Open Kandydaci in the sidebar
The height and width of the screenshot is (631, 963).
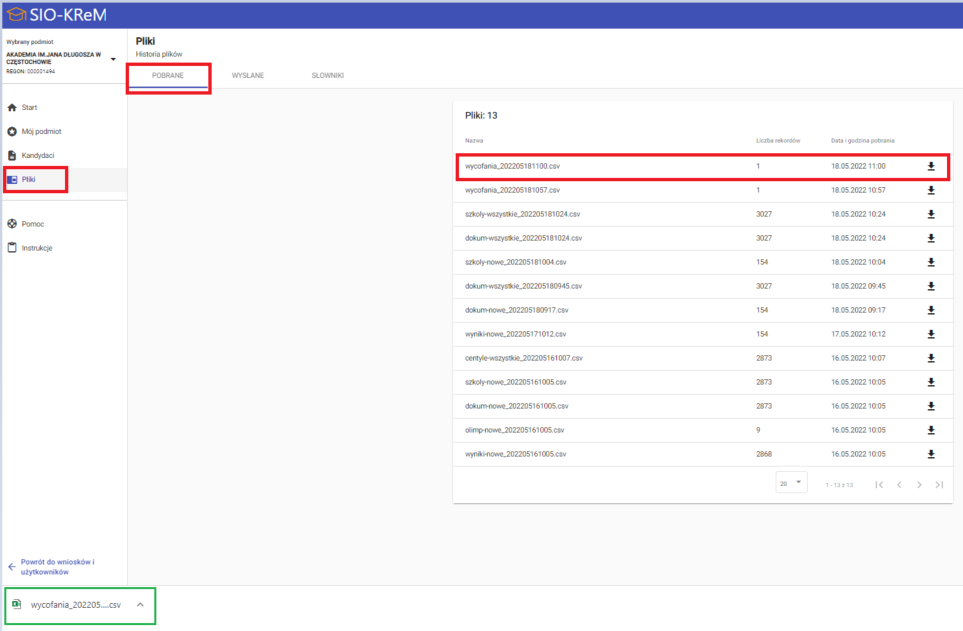37,155
